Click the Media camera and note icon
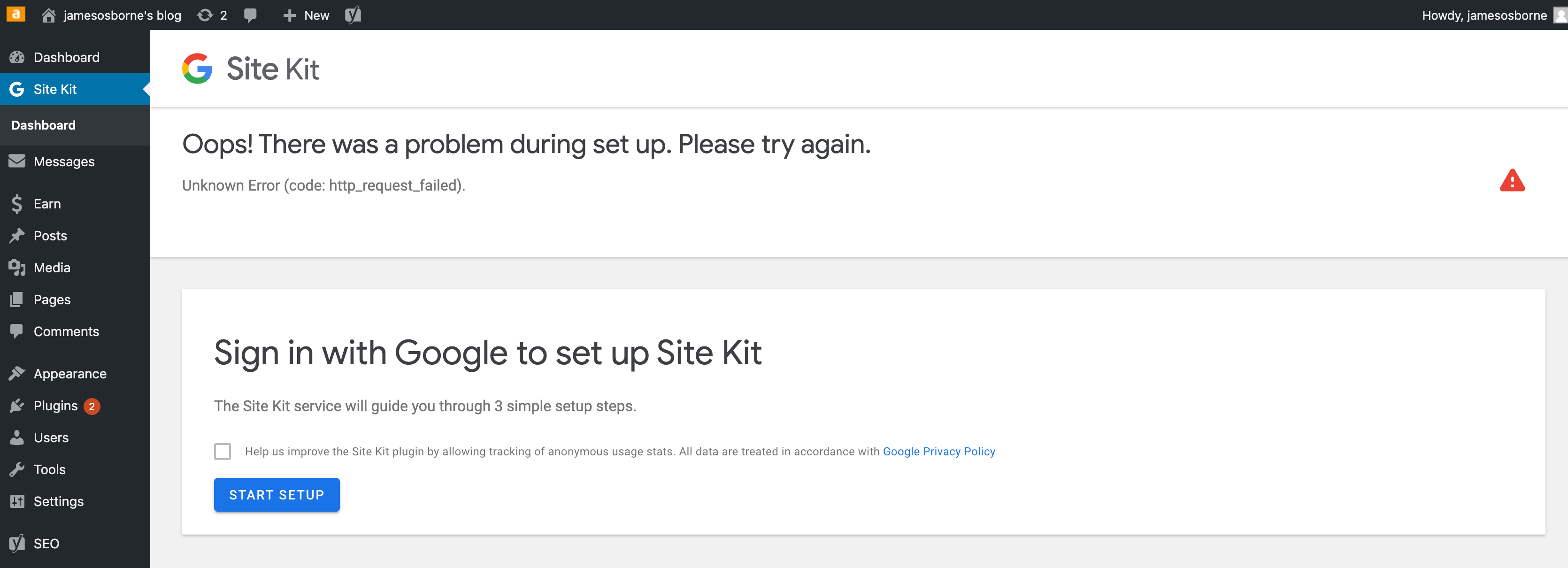 [17, 267]
